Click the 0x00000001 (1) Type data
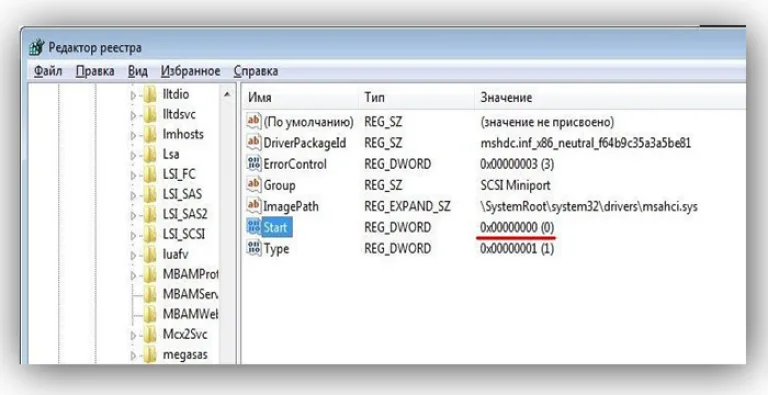Viewport: 768px width, 395px height. (517, 249)
